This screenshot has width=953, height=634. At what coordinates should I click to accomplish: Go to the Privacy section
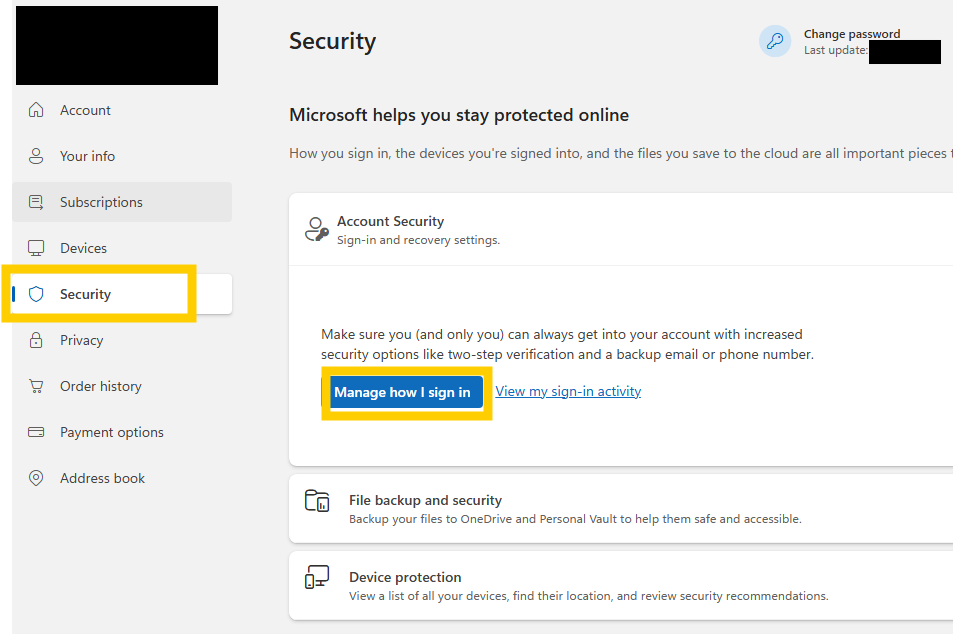click(x=81, y=340)
